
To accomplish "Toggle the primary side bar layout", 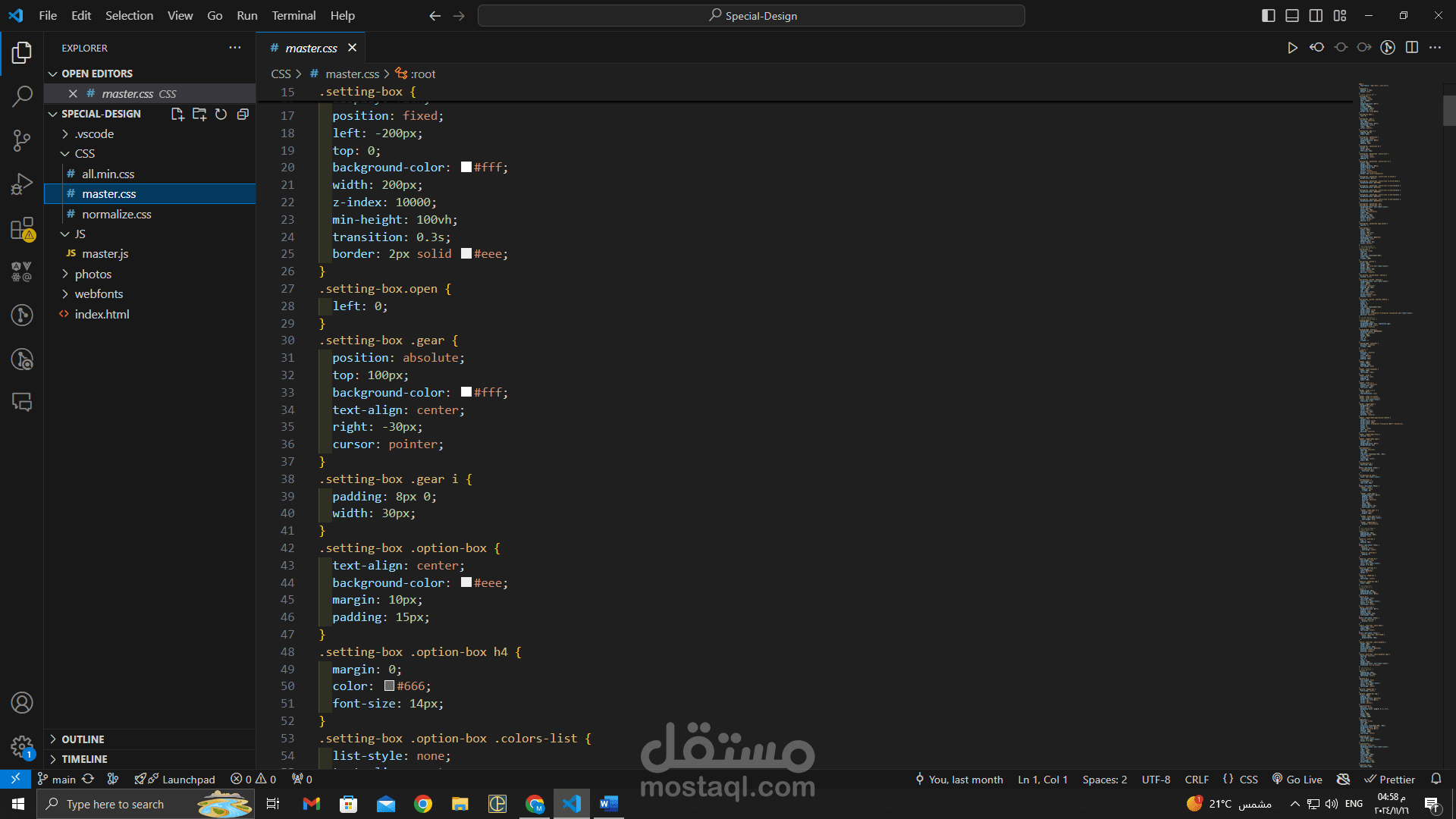I will click(x=1268, y=15).
